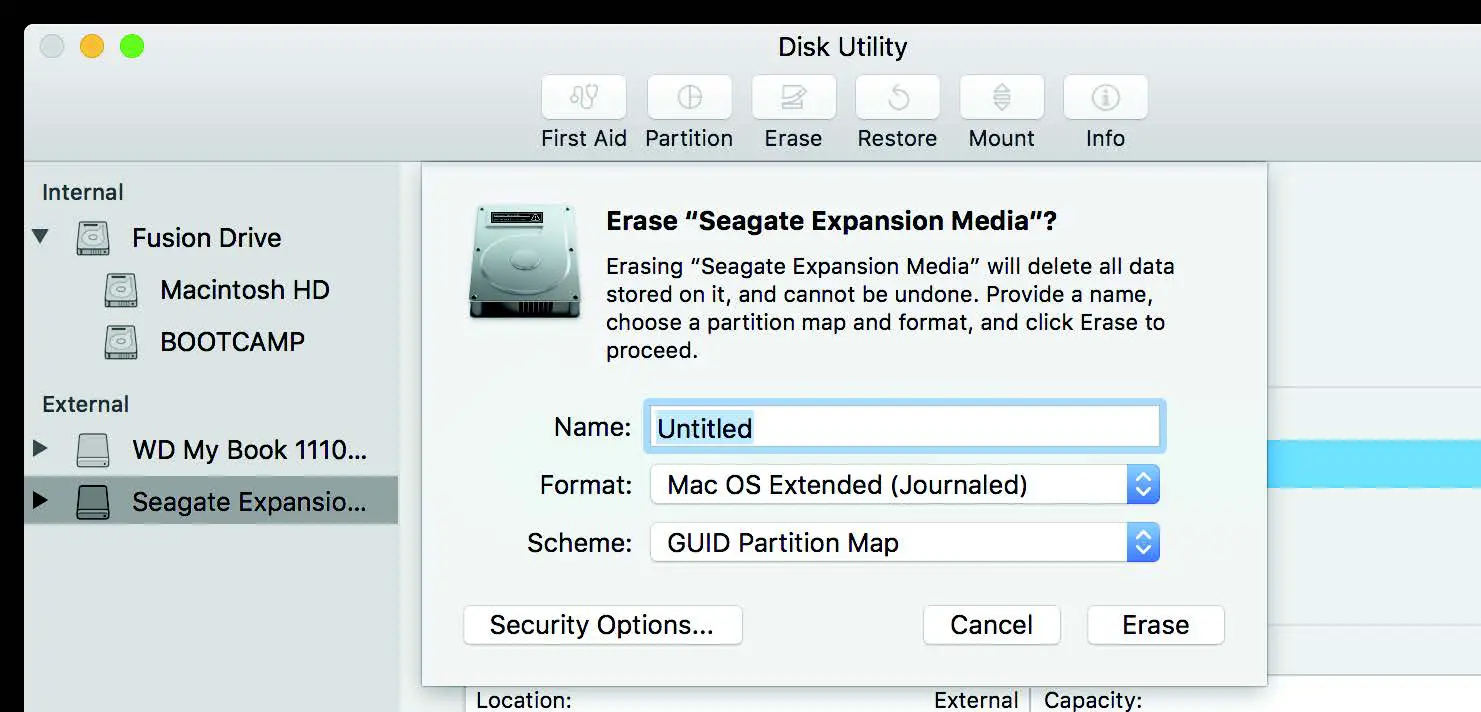Click the Seagate Expansion drive icon
The image size is (1481, 712).
(x=93, y=502)
